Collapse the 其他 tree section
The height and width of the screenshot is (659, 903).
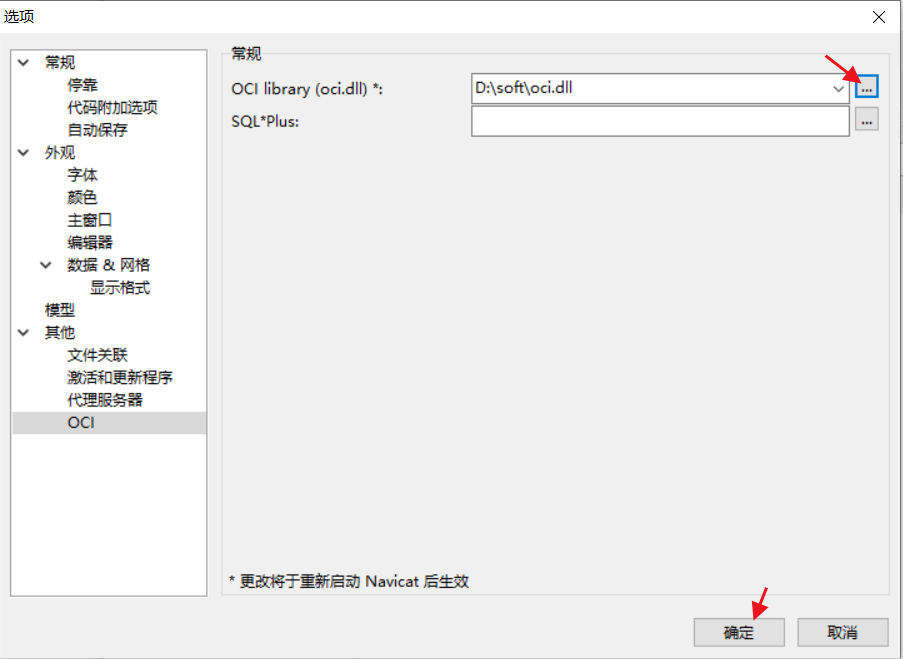point(24,333)
